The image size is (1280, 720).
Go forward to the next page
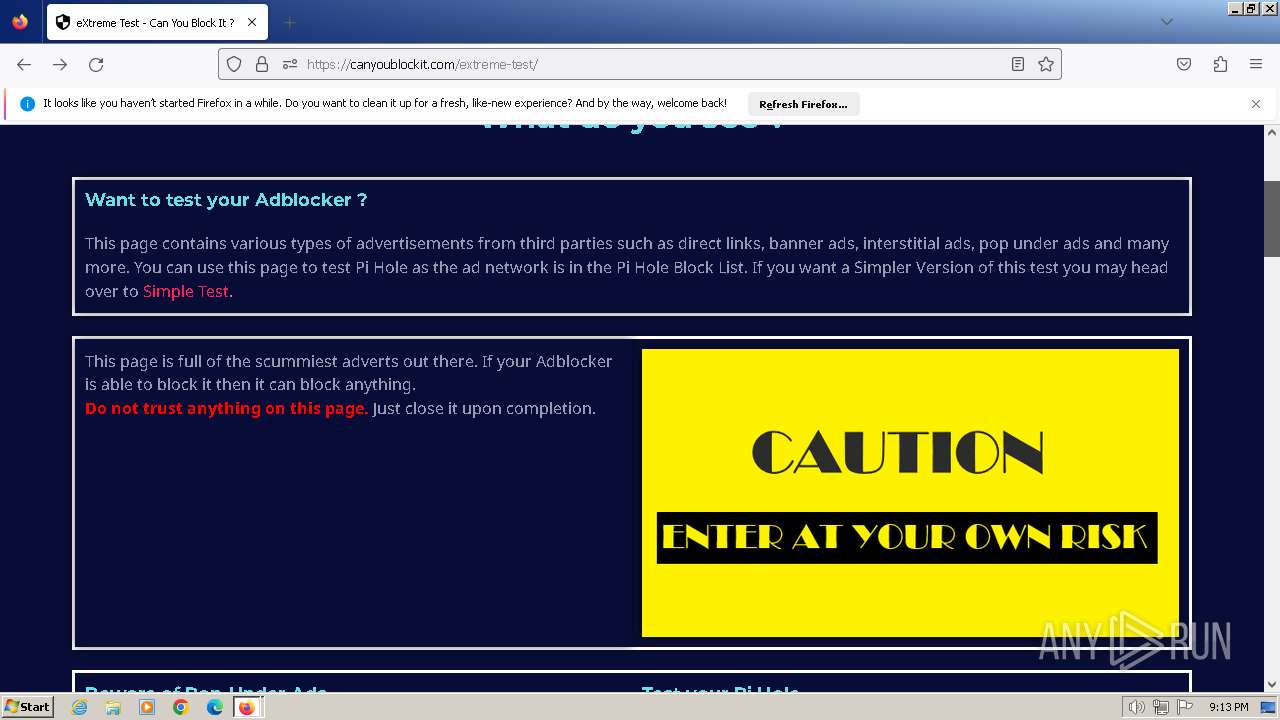(x=60, y=64)
